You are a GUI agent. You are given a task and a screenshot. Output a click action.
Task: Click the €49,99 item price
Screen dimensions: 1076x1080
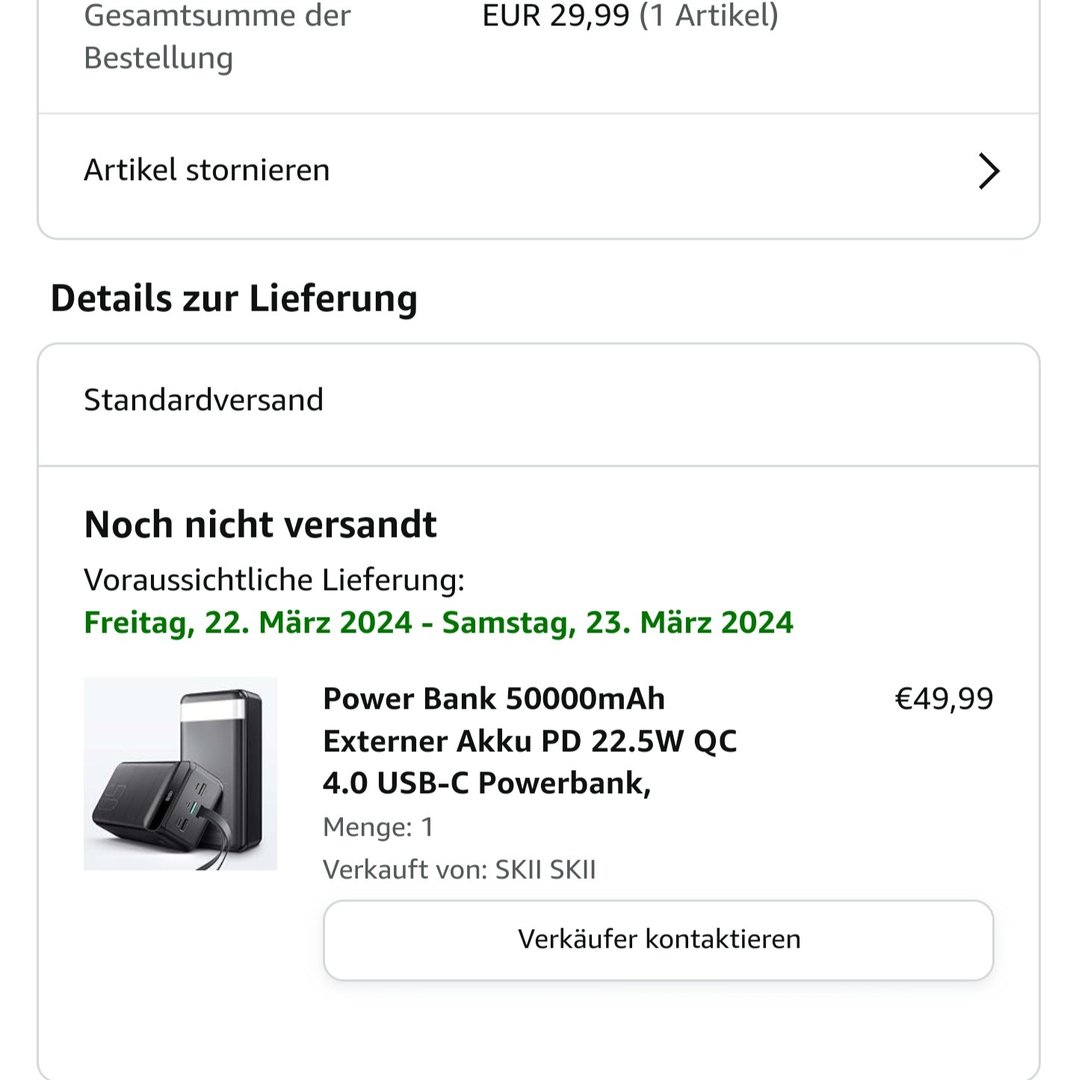tap(943, 699)
